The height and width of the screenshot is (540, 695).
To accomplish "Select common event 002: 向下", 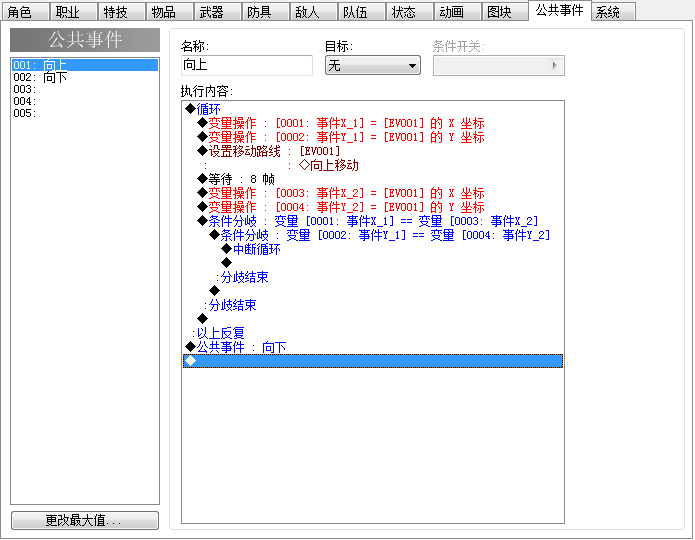I will (x=85, y=77).
